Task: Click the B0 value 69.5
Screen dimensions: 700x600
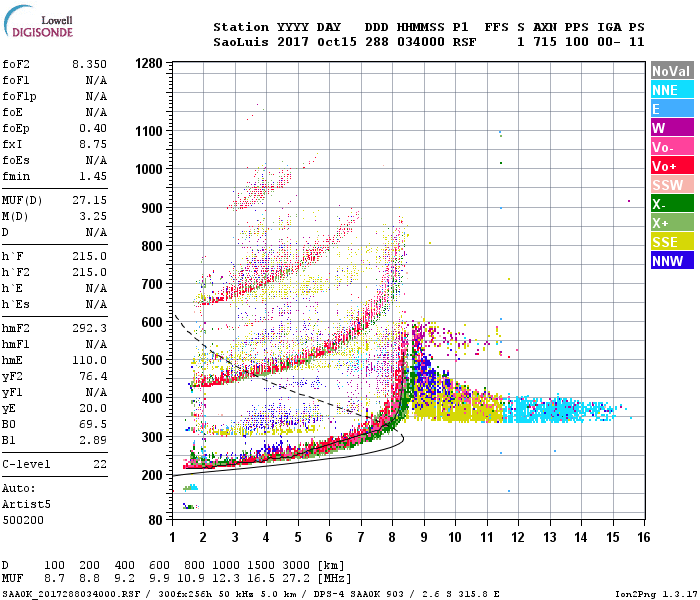Action: point(93,424)
